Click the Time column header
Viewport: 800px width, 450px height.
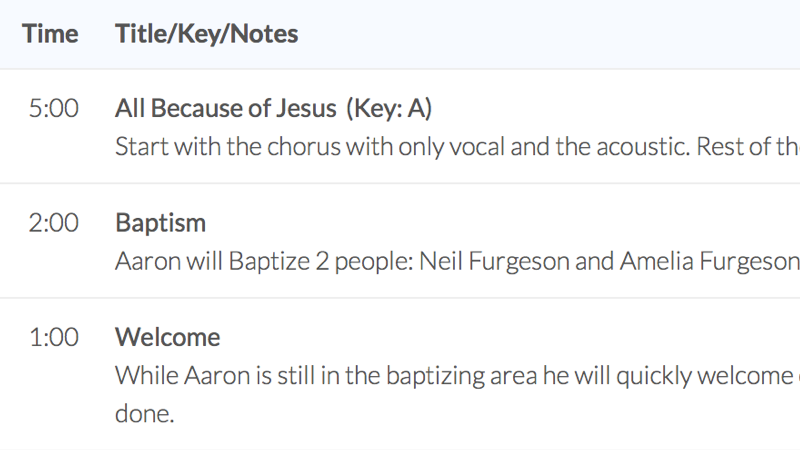[50, 34]
